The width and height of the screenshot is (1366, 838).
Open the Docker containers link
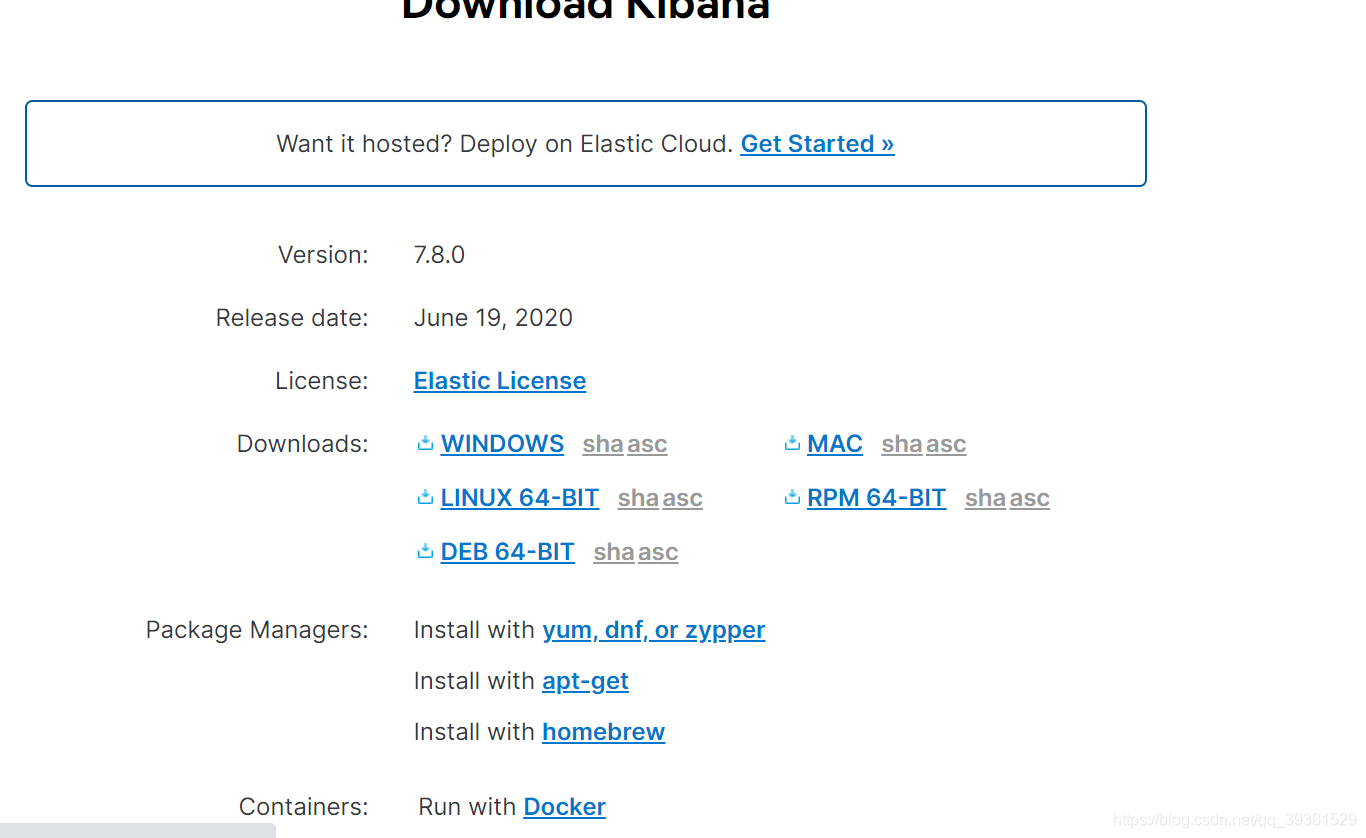pyautogui.click(x=564, y=807)
